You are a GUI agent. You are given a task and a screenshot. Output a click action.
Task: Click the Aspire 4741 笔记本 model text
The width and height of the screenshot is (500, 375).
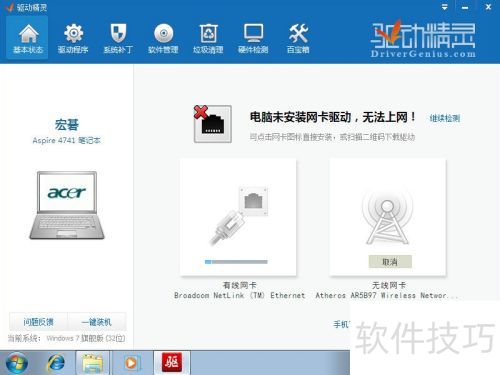(x=66, y=140)
